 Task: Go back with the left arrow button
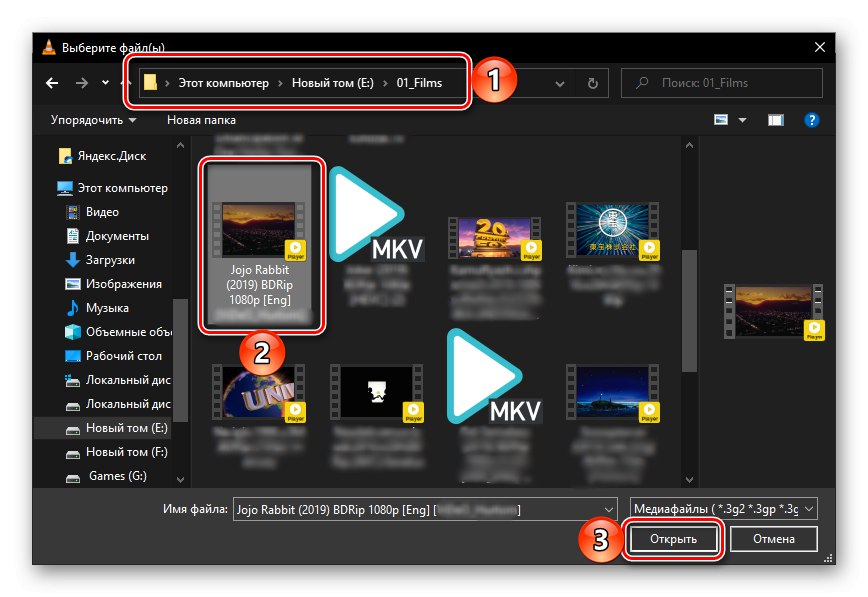(x=52, y=83)
